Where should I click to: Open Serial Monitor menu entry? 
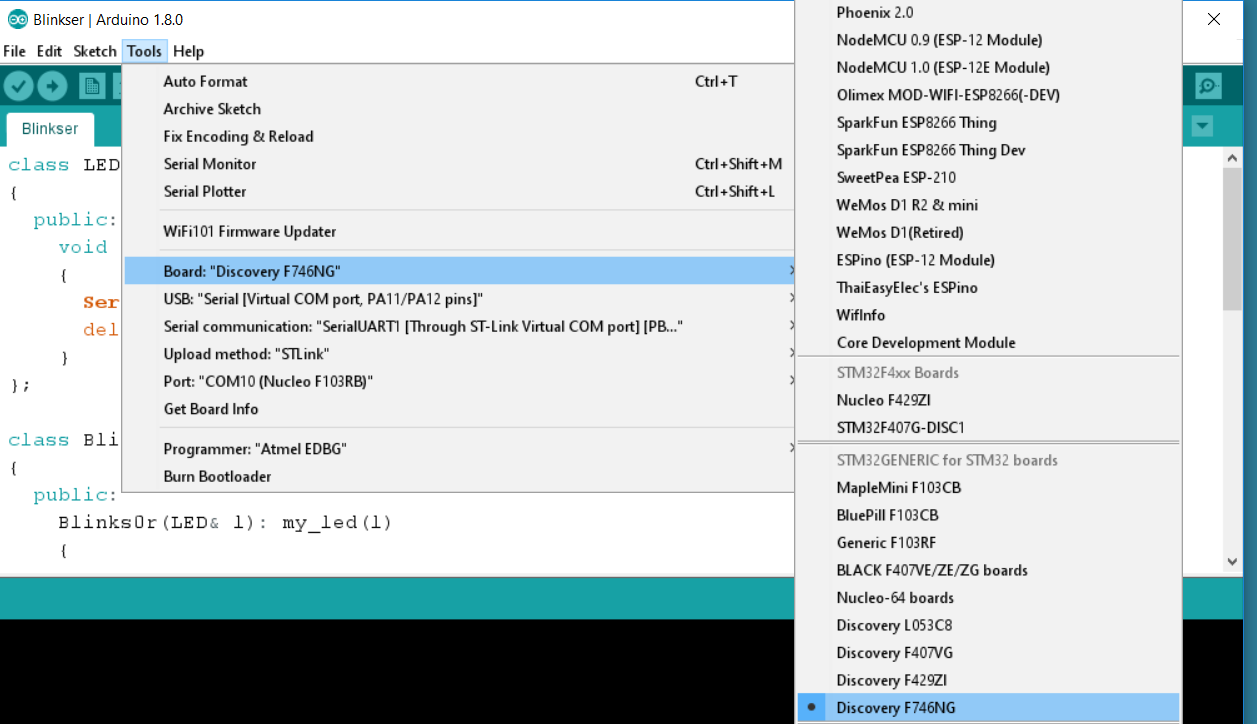(x=459, y=164)
